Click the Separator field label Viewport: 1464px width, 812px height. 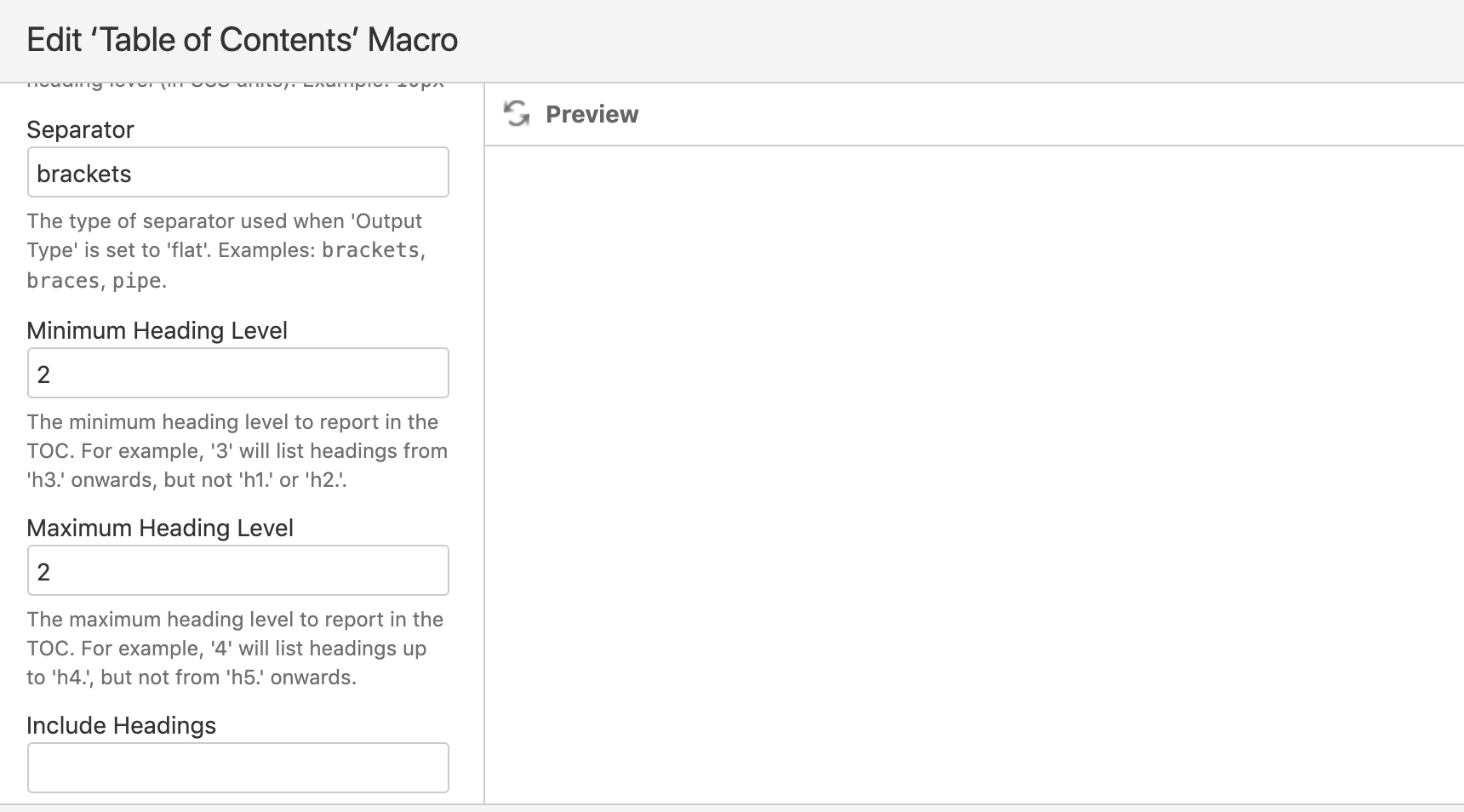pyautogui.click(x=80, y=129)
